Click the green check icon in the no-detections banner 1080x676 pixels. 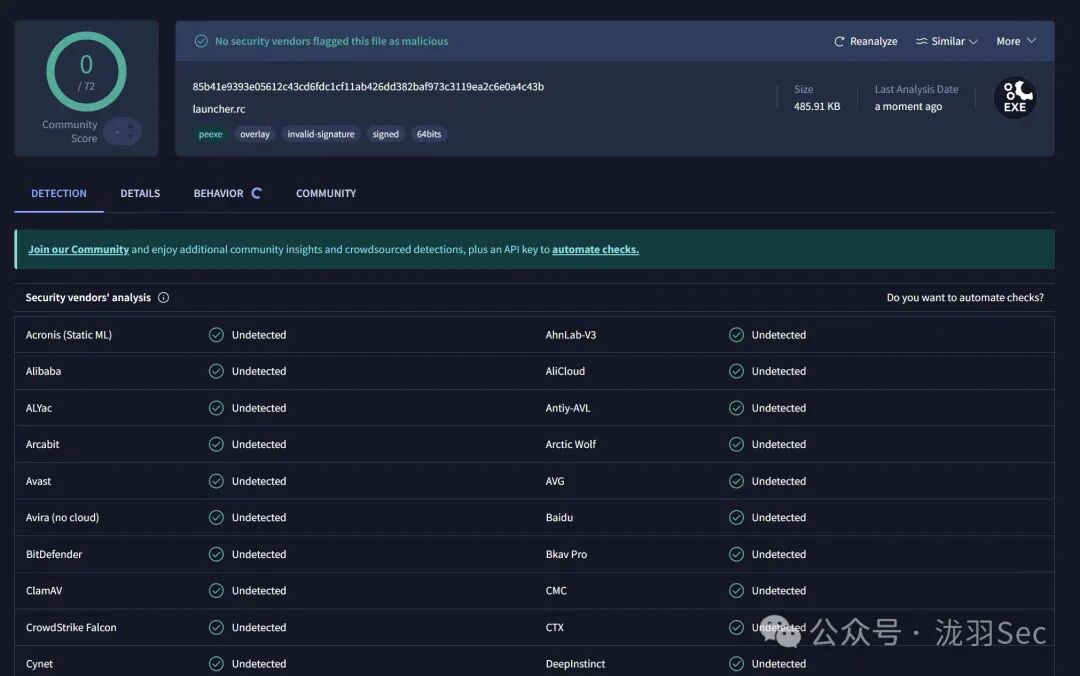click(x=201, y=42)
